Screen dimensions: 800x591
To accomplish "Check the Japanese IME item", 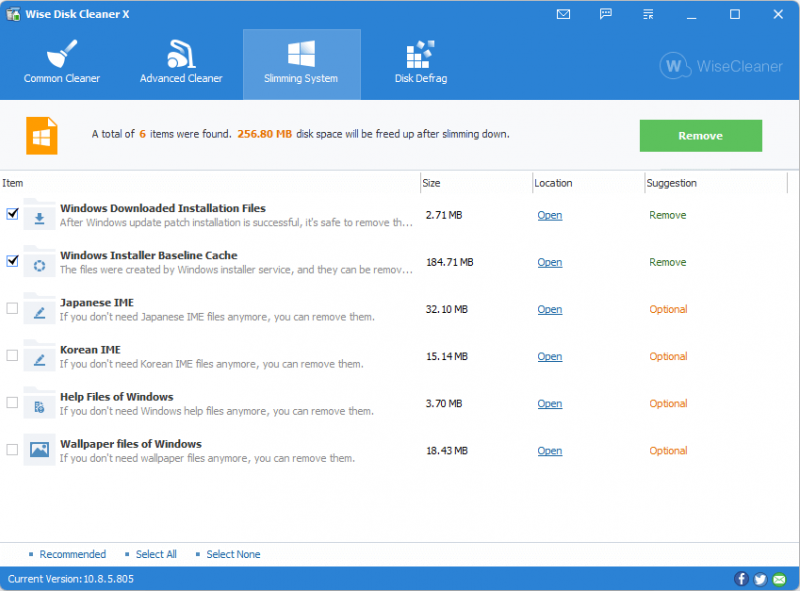I will click(x=12, y=308).
